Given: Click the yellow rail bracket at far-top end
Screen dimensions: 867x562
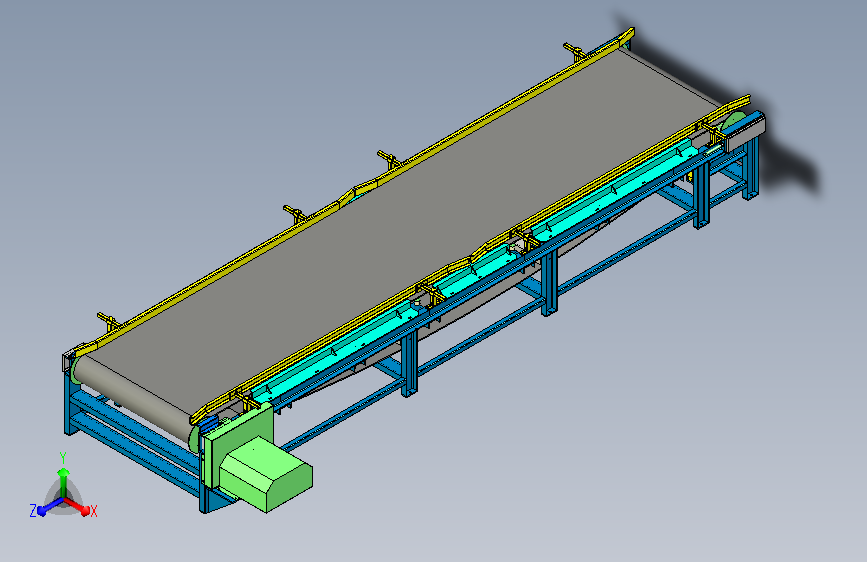Looking at the screenshot, I should click(x=575, y=51).
